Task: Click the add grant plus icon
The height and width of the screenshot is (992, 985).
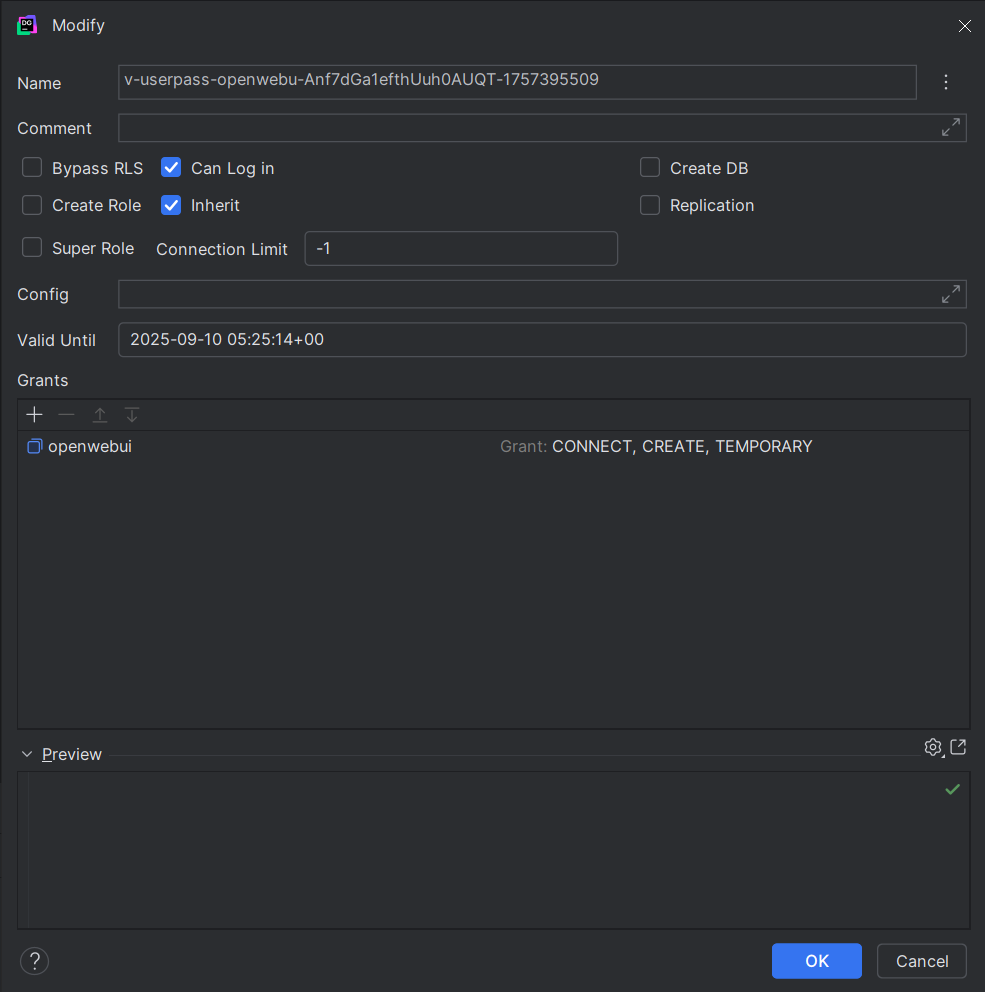Action: click(34, 415)
